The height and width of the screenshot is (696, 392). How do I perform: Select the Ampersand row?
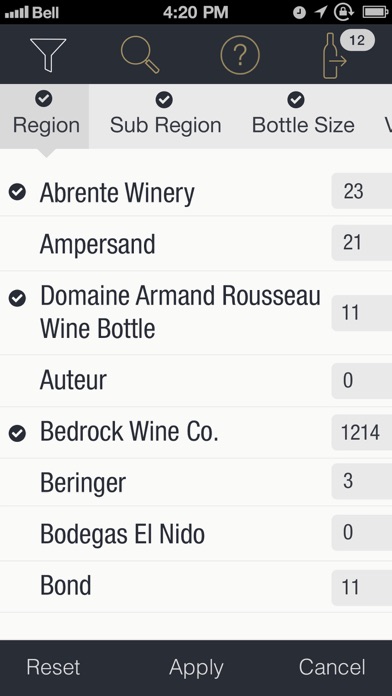(196, 244)
